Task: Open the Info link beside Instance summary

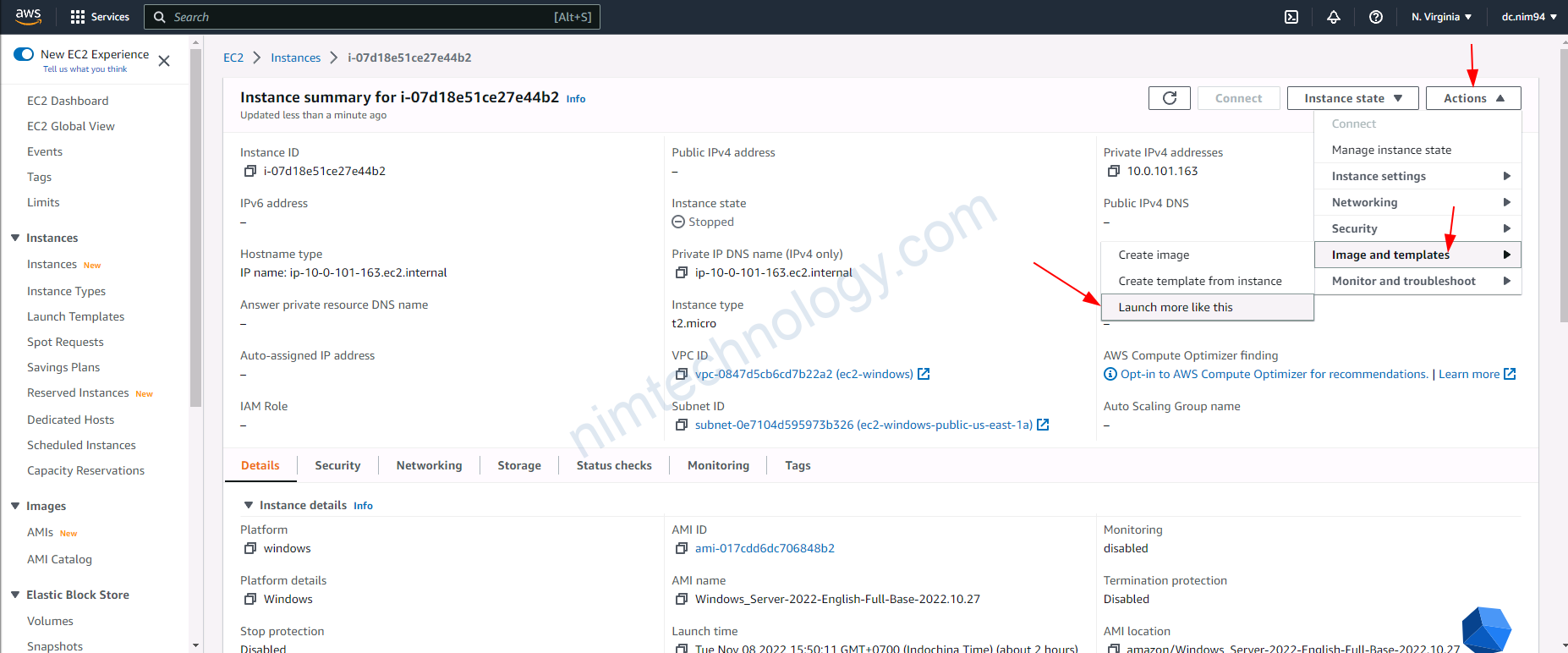Action: (576, 99)
